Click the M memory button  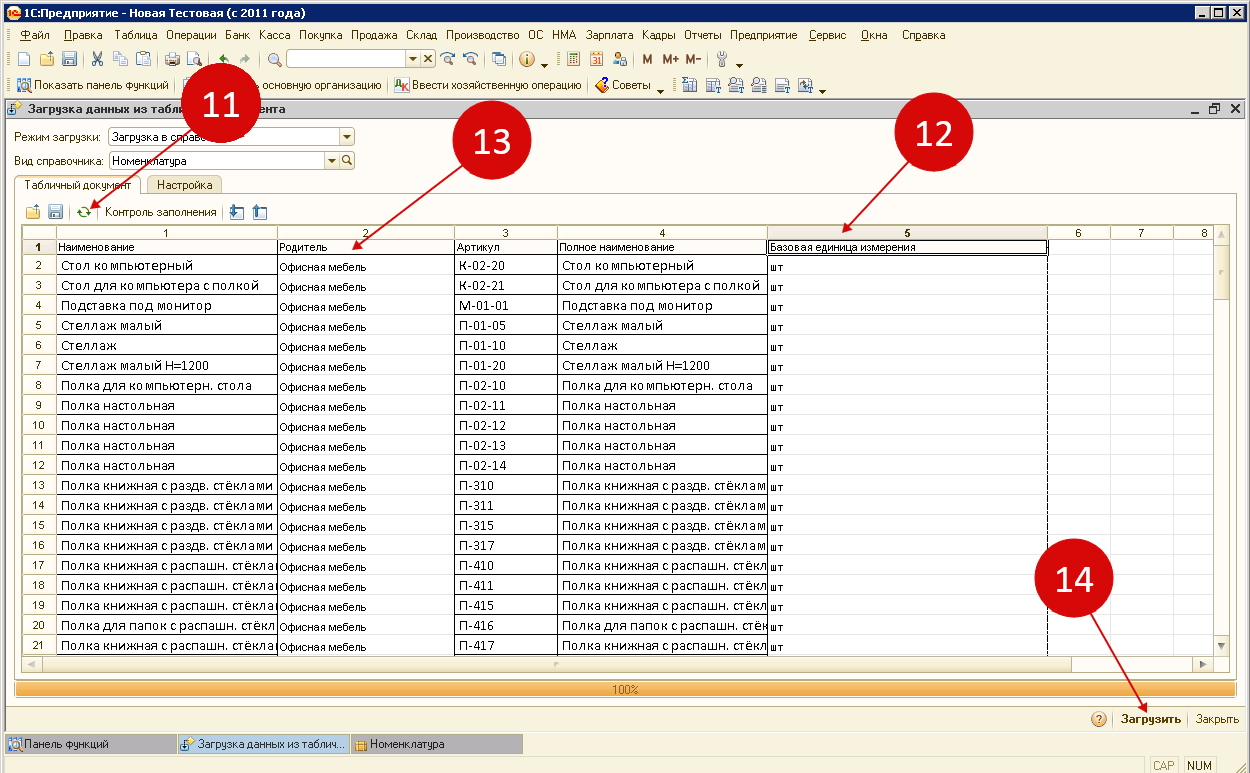pyautogui.click(x=648, y=59)
